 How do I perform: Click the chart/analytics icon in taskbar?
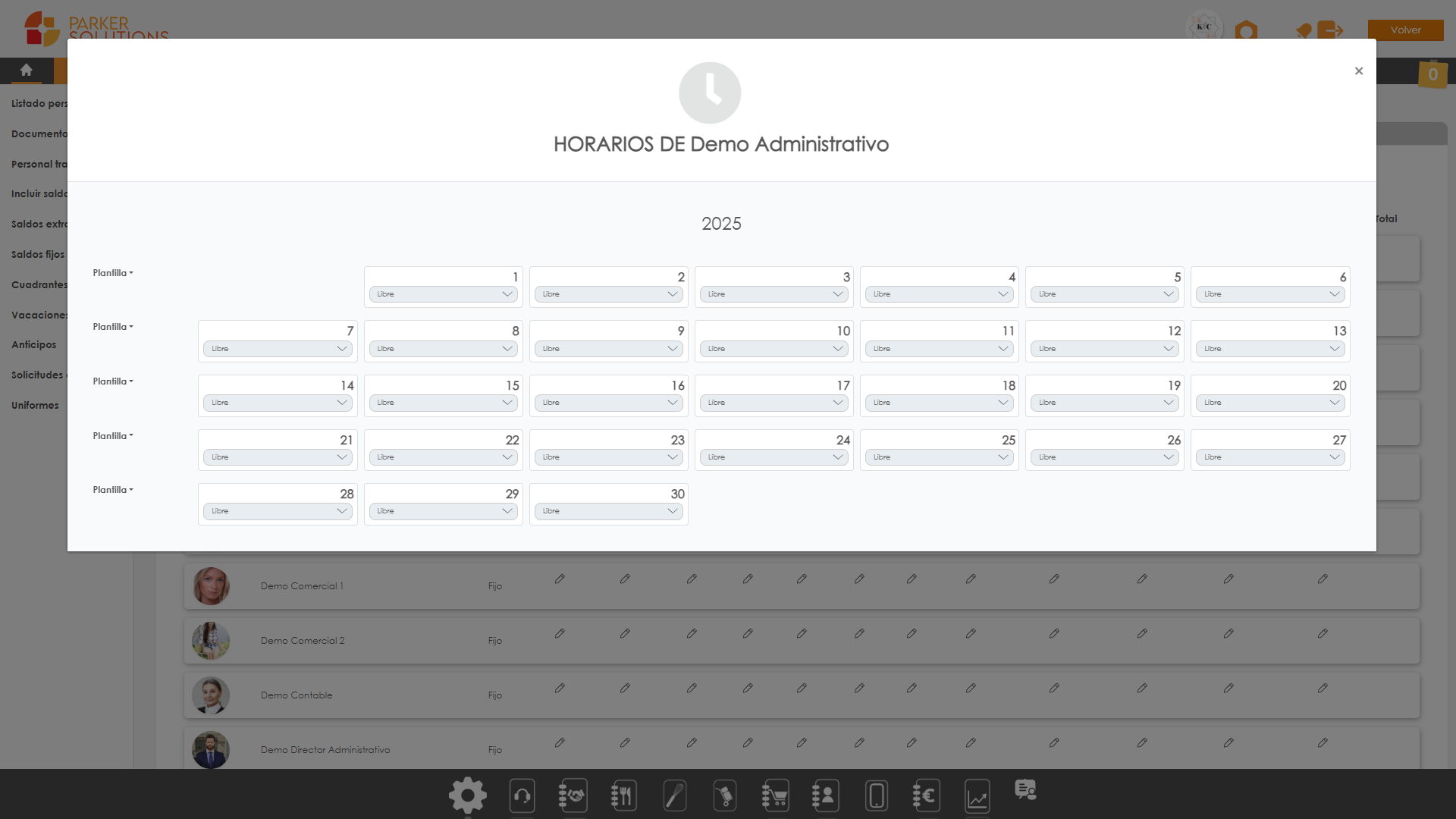click(977, 795)
